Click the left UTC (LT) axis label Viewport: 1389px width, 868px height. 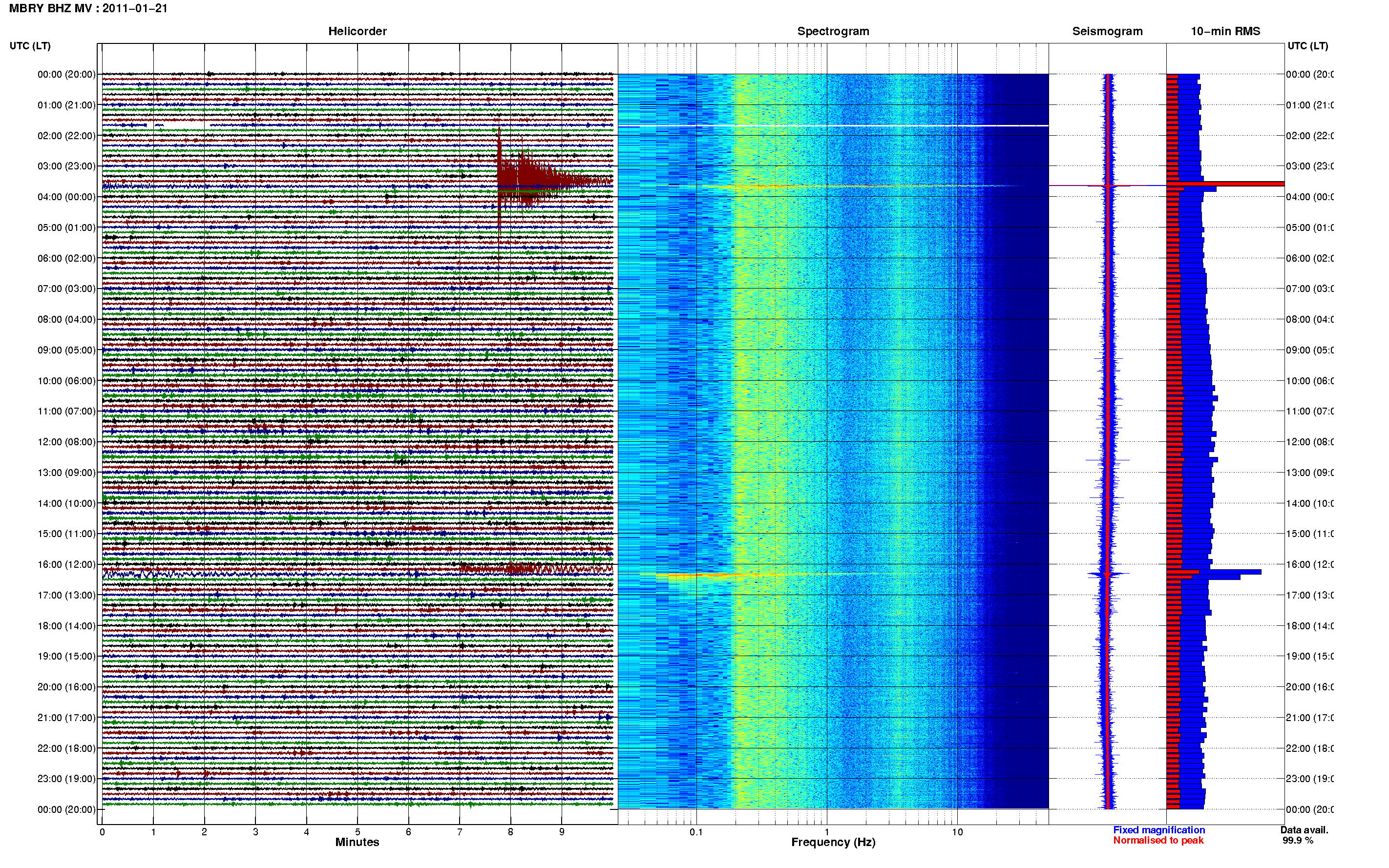click(30, 46)
